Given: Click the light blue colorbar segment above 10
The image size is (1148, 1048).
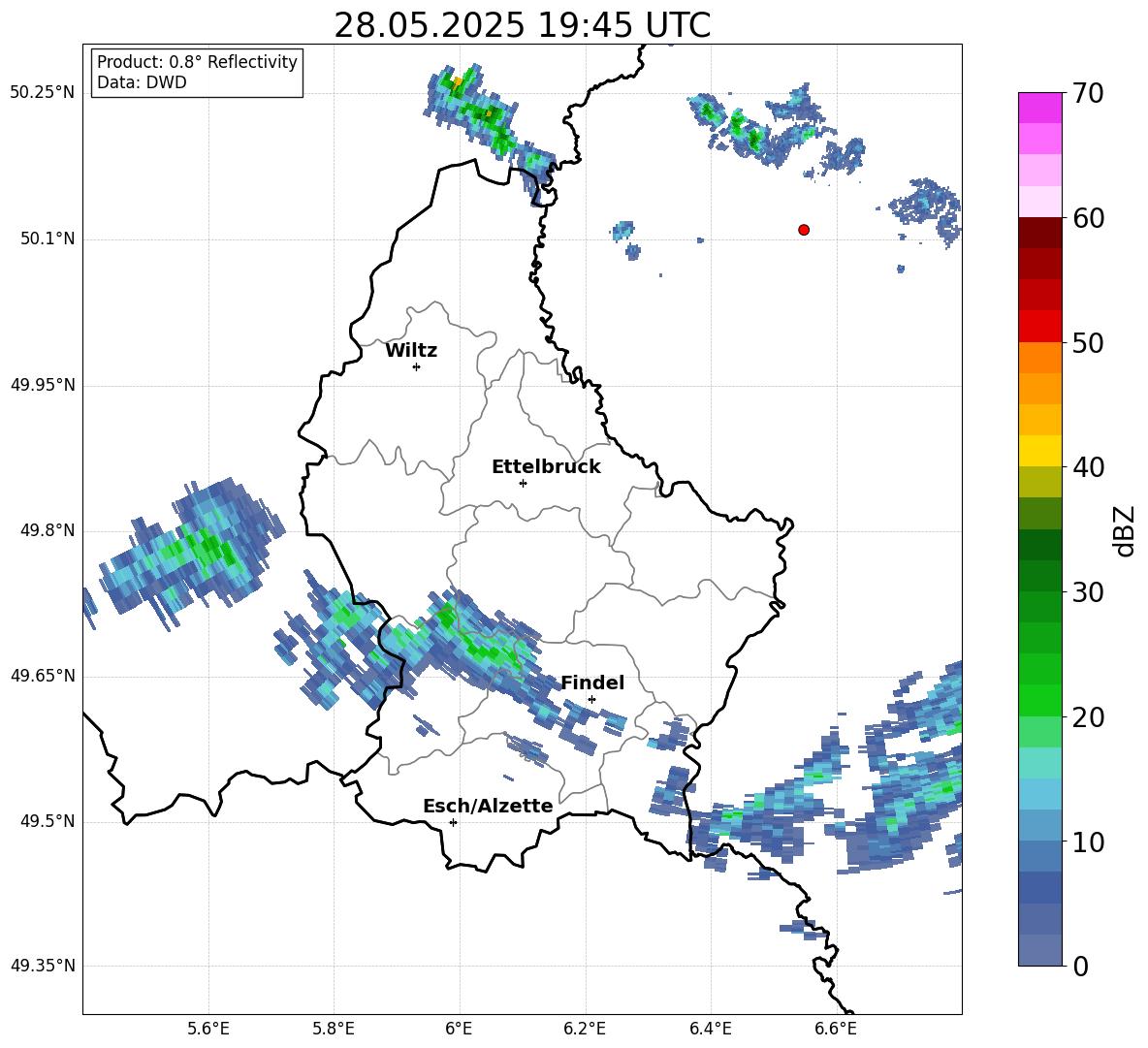Looking at the screenshot, I should (x=1039, y=794).
